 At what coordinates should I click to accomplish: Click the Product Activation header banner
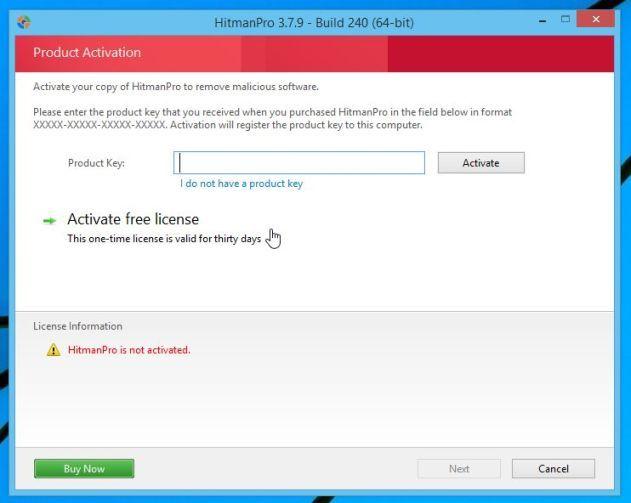tap(314, 54)
